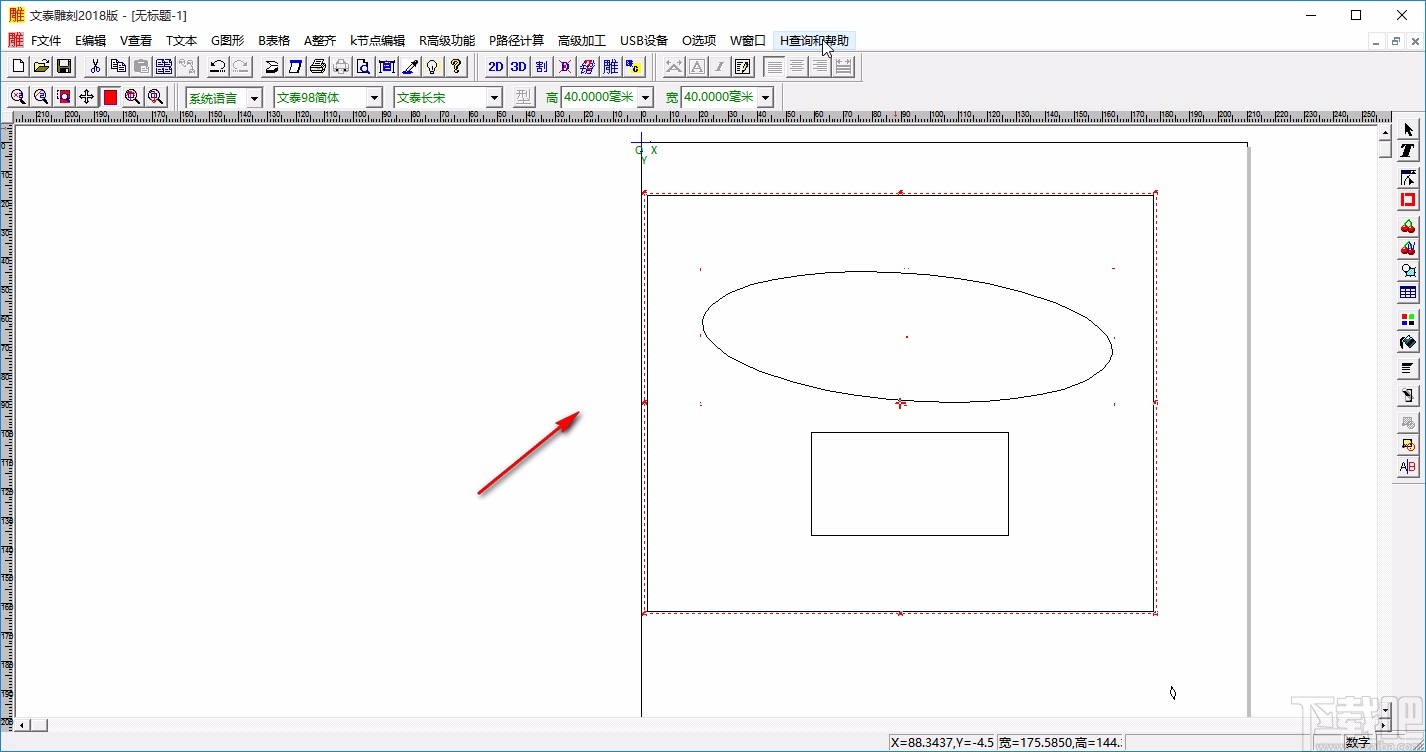This screenshot has height=752, width=1426.
Task: Create a new document with the blank page icon
Action: pos(18,67)
